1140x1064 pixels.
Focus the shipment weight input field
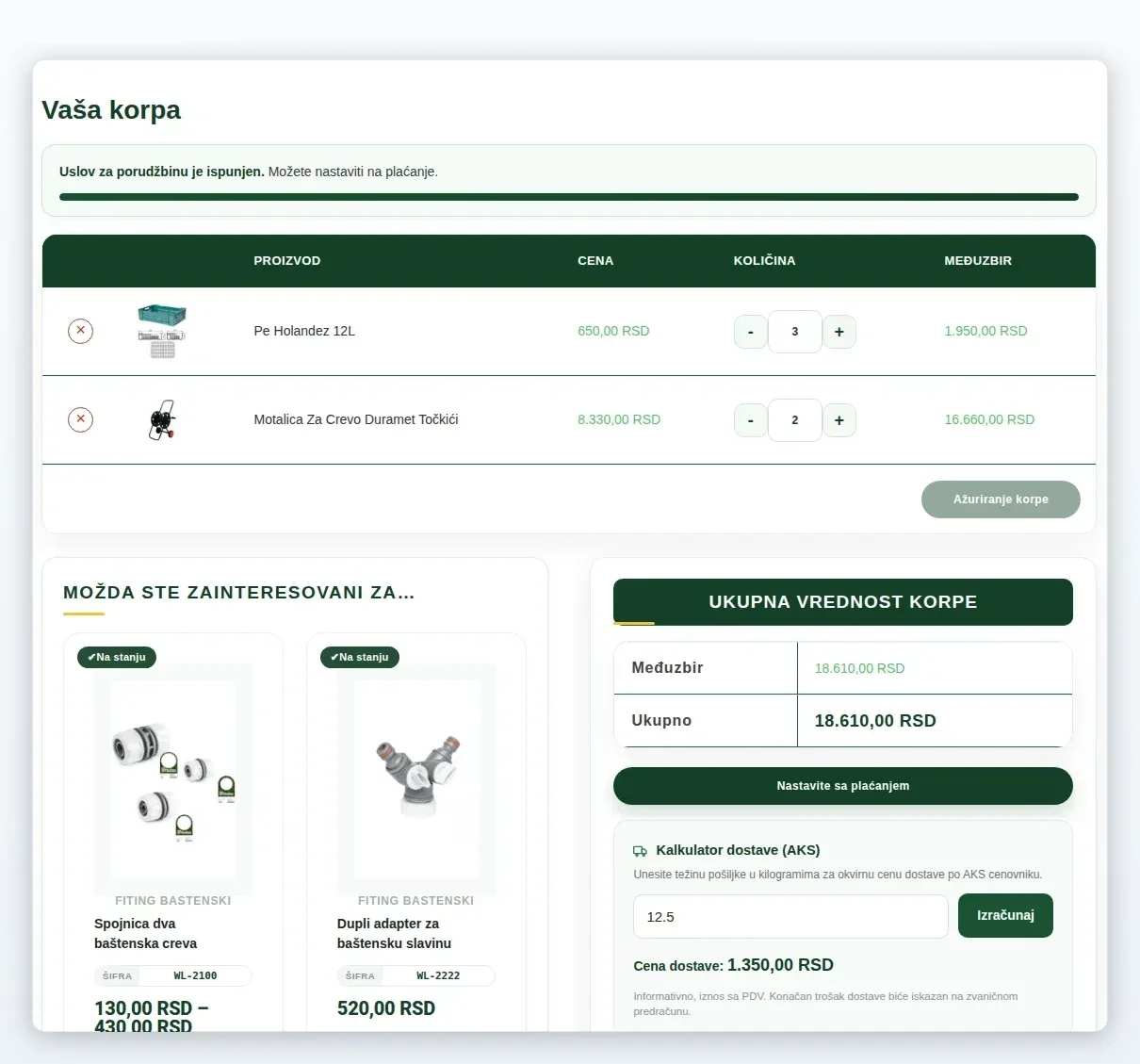(x=790, y=917)
